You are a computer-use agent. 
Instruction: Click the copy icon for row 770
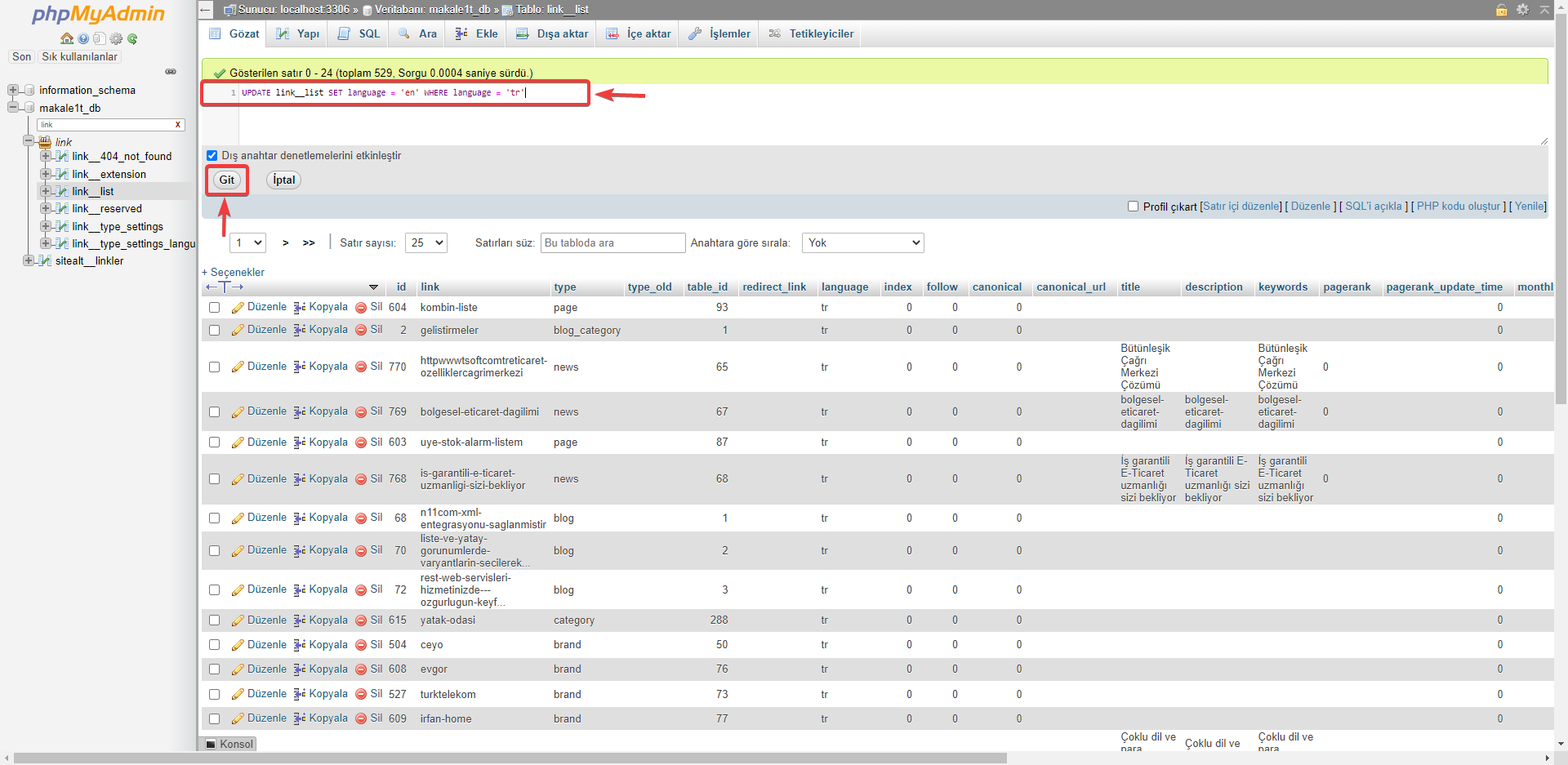pos(300,367)
